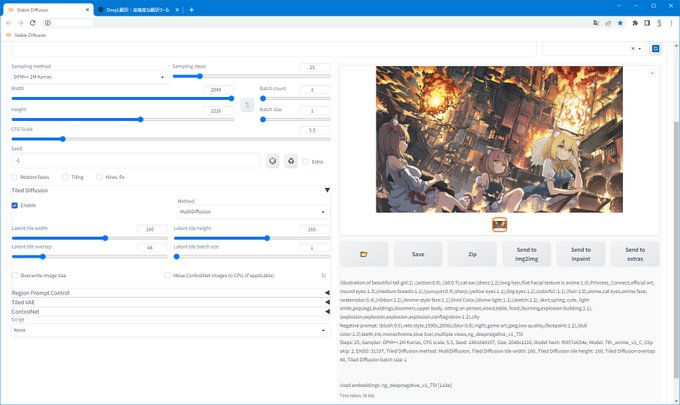The height and width of the screenshot is (405, 680).
Task: Expand the Region Prompt Control section
Action: click(171, 293)
